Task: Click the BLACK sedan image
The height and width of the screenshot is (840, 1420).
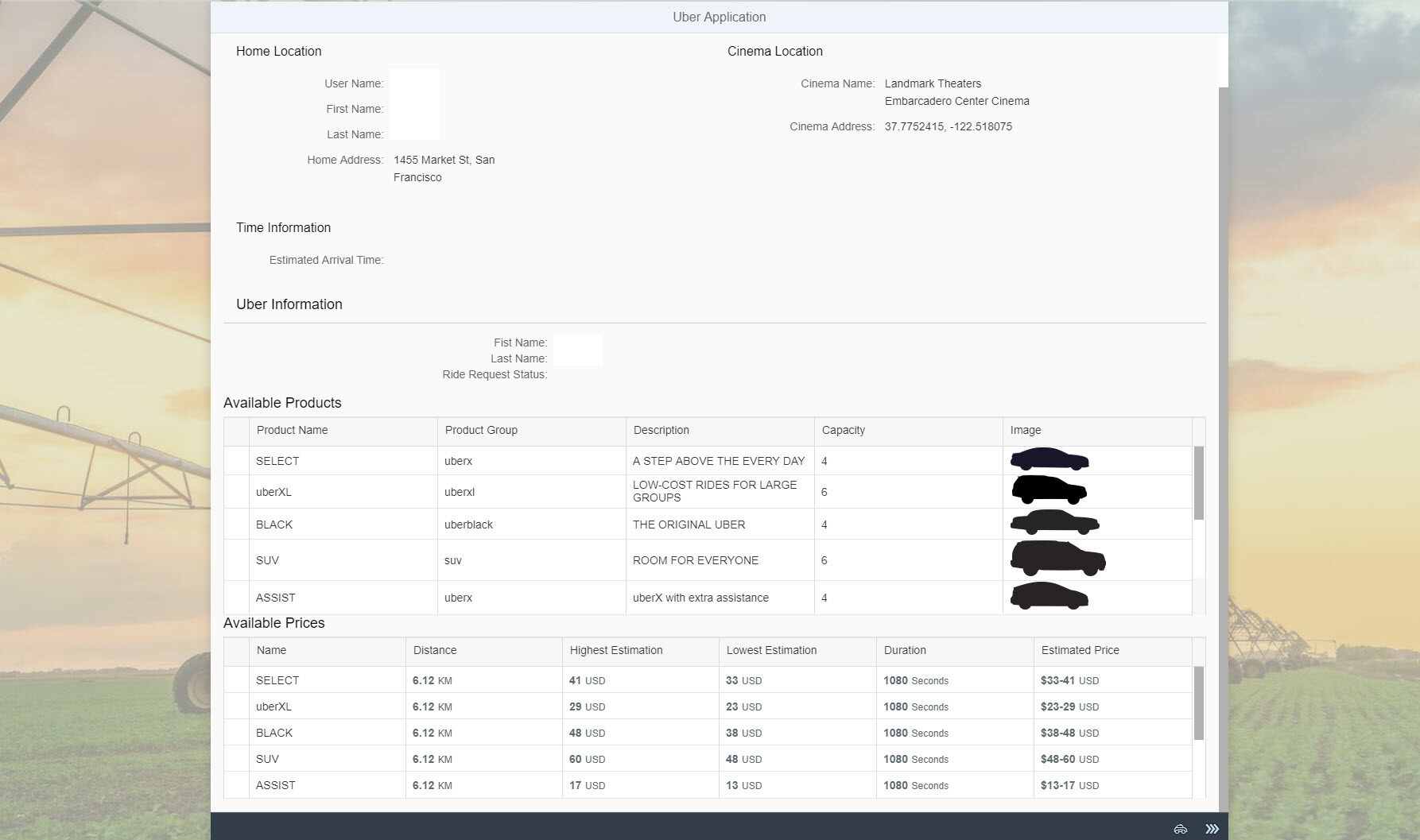Action: pyautogui.click(x=1053, y=523)
